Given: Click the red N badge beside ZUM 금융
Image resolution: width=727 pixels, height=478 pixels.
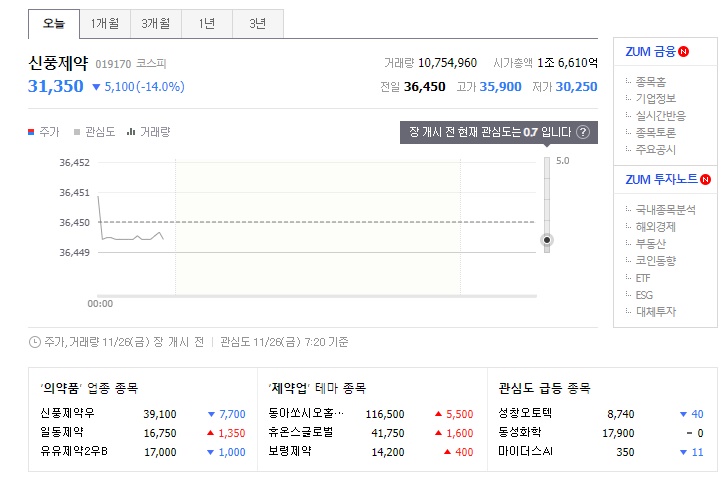Looking at the screenshot, I should click(683, 51).
